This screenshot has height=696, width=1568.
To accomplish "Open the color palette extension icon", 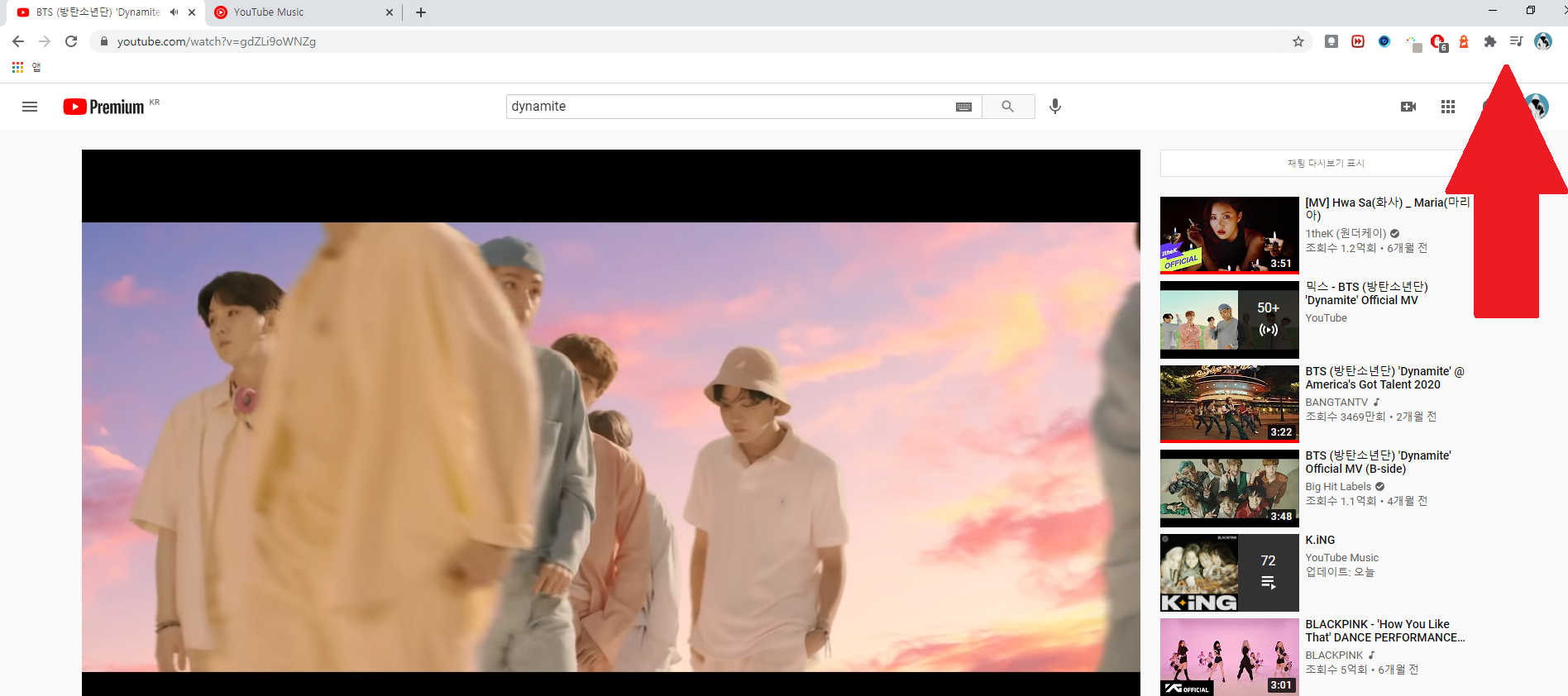I will click(1413, 43).
